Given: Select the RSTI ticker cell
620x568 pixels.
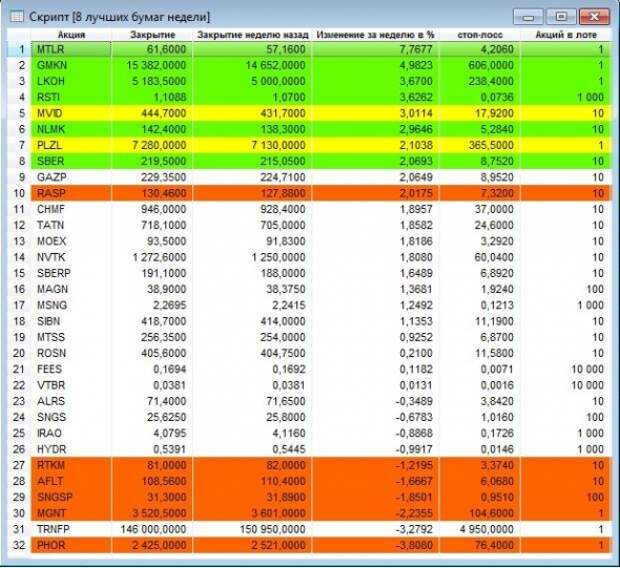Looking at the screenshot, I should coord(71,97).
